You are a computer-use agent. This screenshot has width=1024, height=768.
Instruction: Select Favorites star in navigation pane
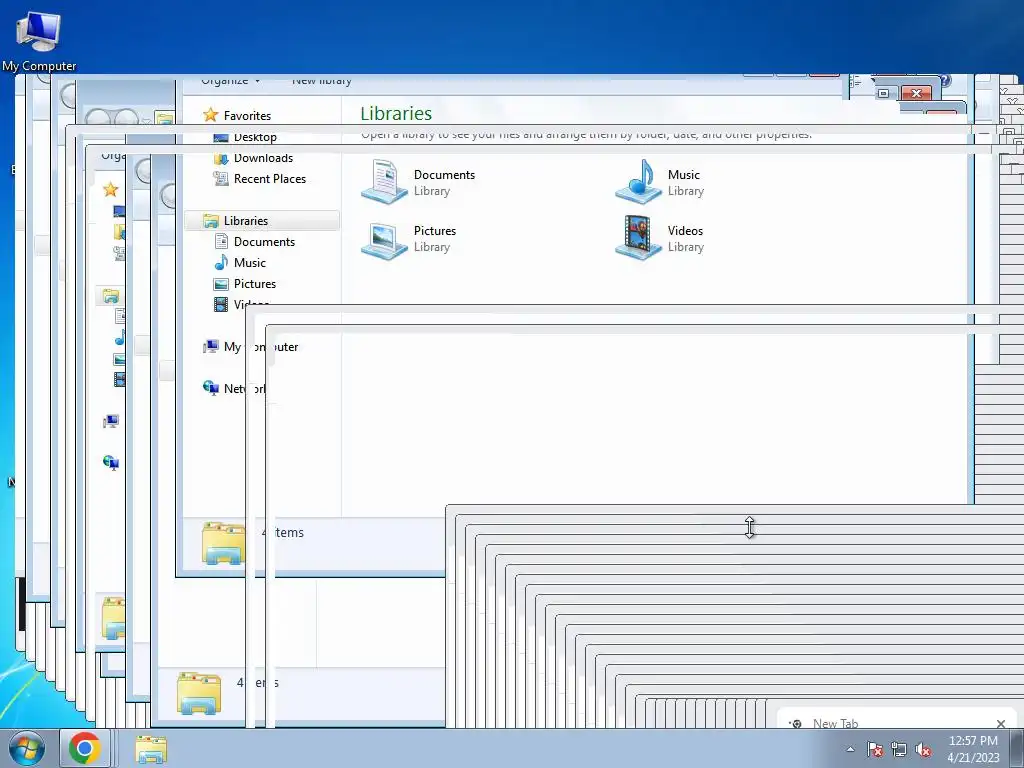(x=210, y=116)
